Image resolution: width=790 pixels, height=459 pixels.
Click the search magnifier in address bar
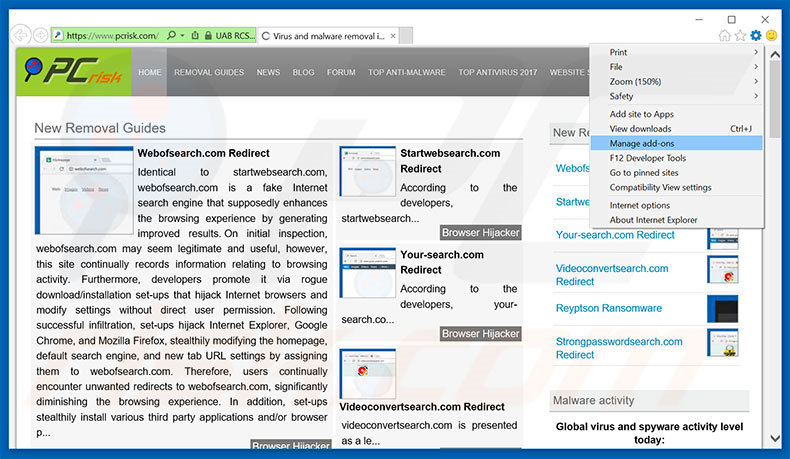171,35
